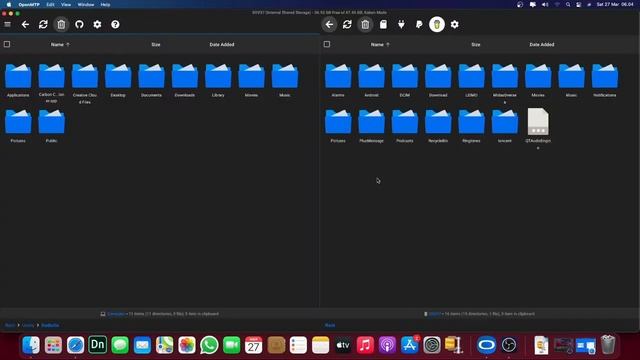Open the PayPal donate icon
This screenshot has height=360, width=640.
[x=419, y=24]
